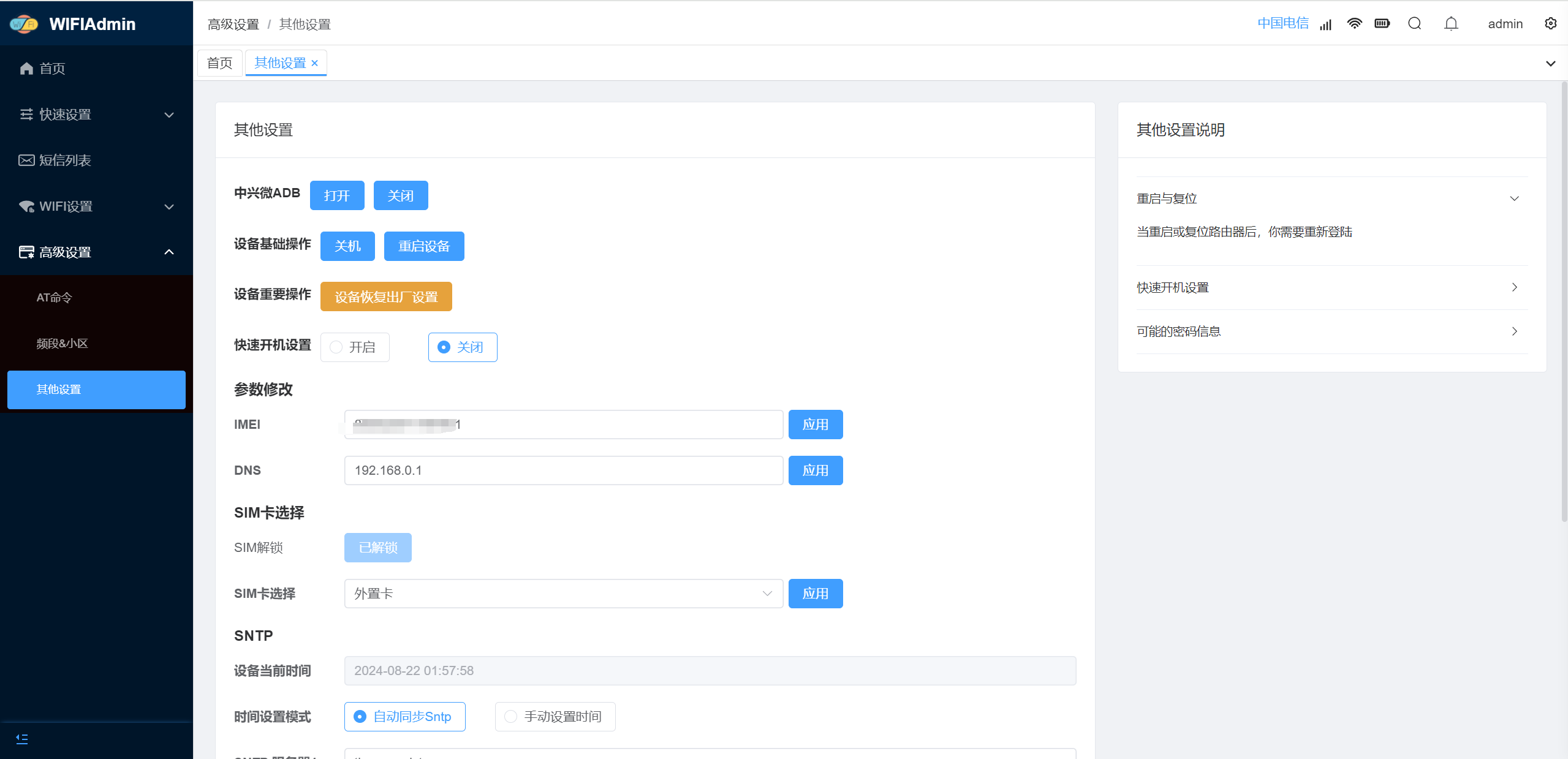The height and width of the screenshot is (759, 1568).
Task: Click the 中国电信 carrier label
Action: point(1283,24)
